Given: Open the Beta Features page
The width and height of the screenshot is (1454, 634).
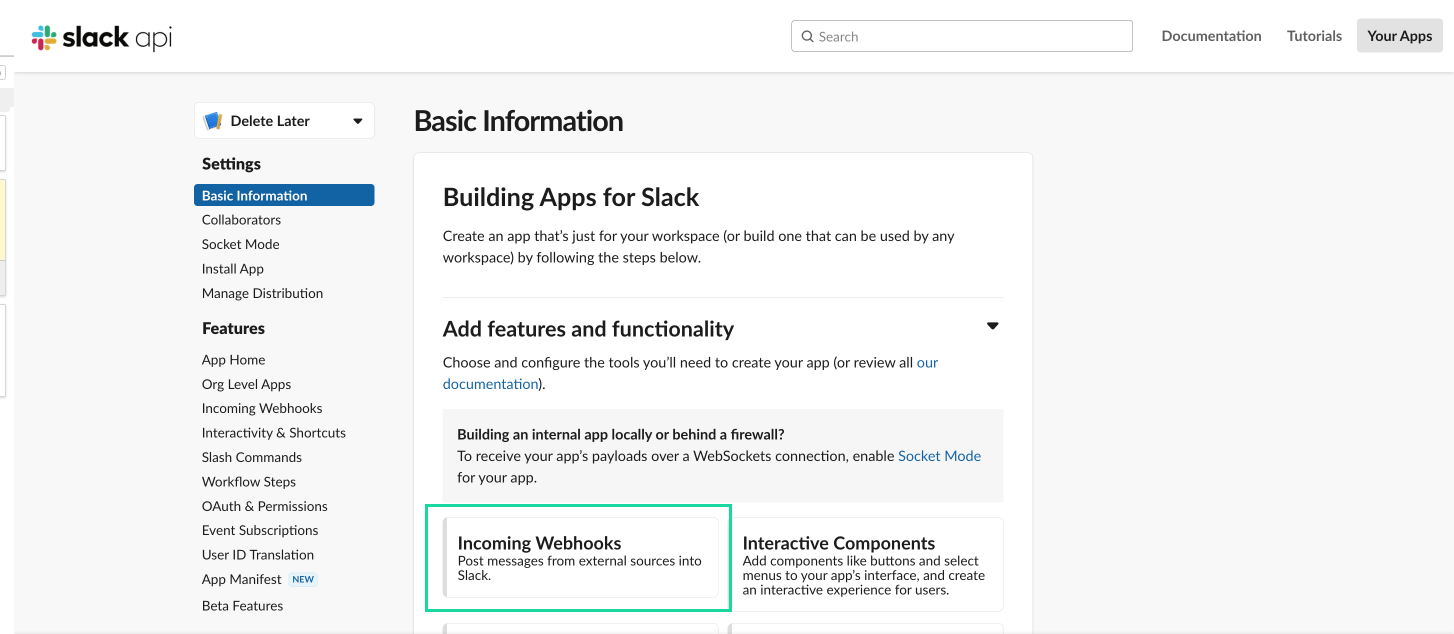Looking at the screenshot, I should point(242,605).
